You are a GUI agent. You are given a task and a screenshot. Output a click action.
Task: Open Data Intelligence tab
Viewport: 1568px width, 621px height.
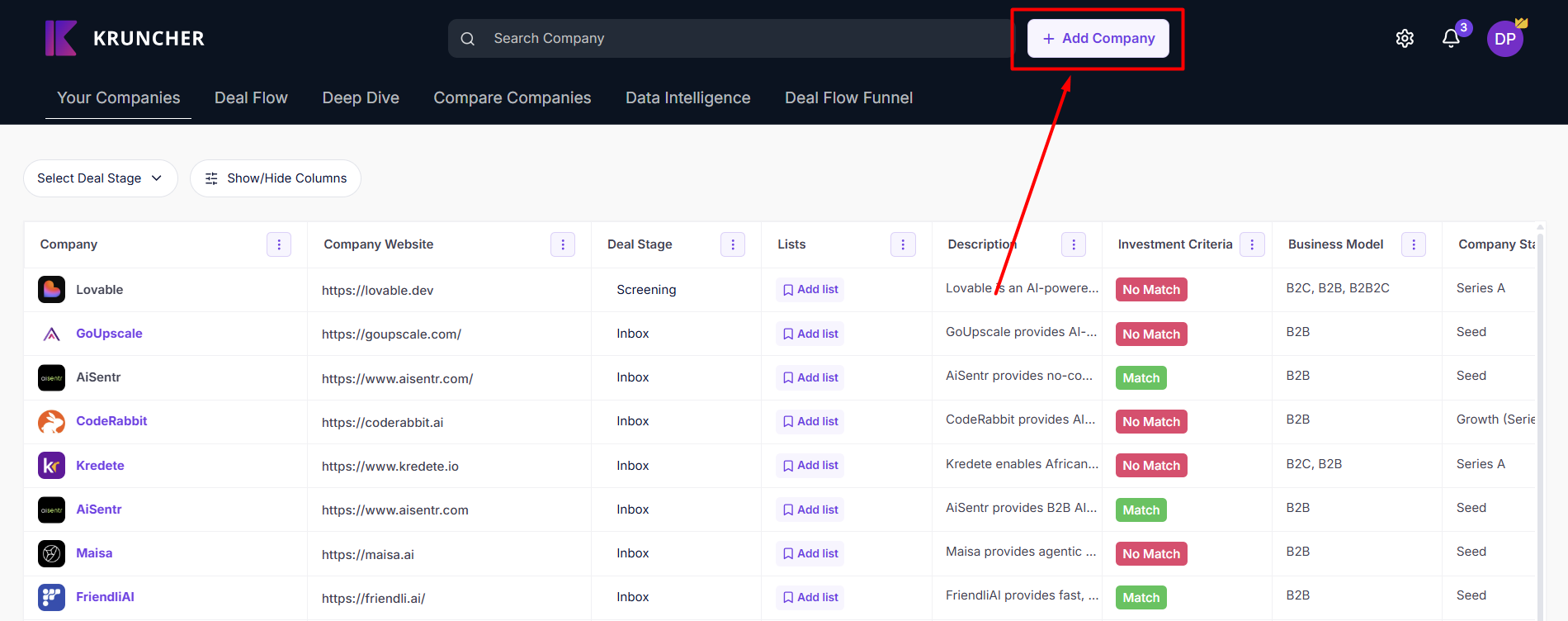coord(688,97)
